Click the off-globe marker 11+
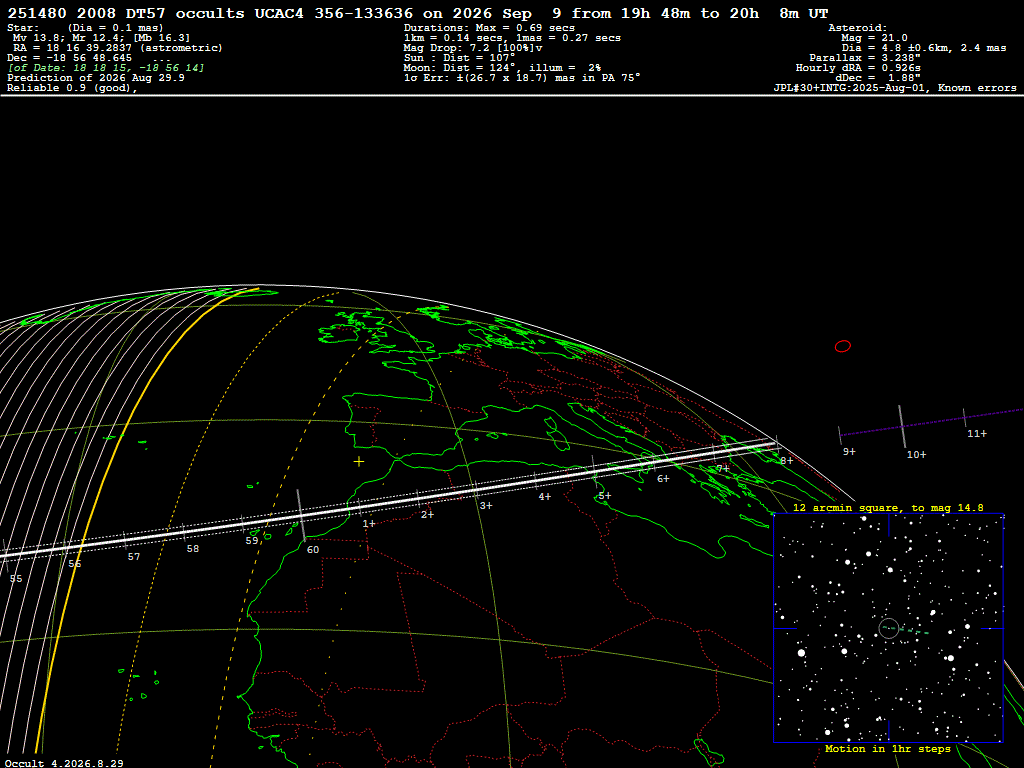 pyautogui.click(x=977, y=434)
